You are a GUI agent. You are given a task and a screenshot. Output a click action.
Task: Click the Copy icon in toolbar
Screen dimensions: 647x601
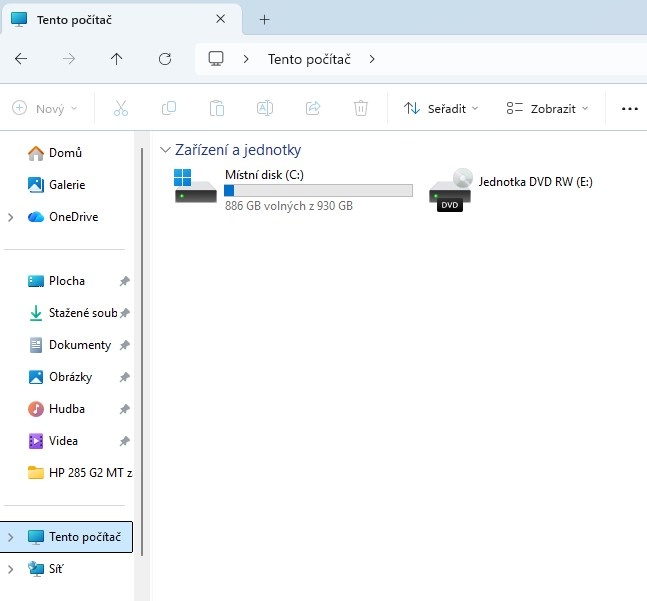click(169, 108)
